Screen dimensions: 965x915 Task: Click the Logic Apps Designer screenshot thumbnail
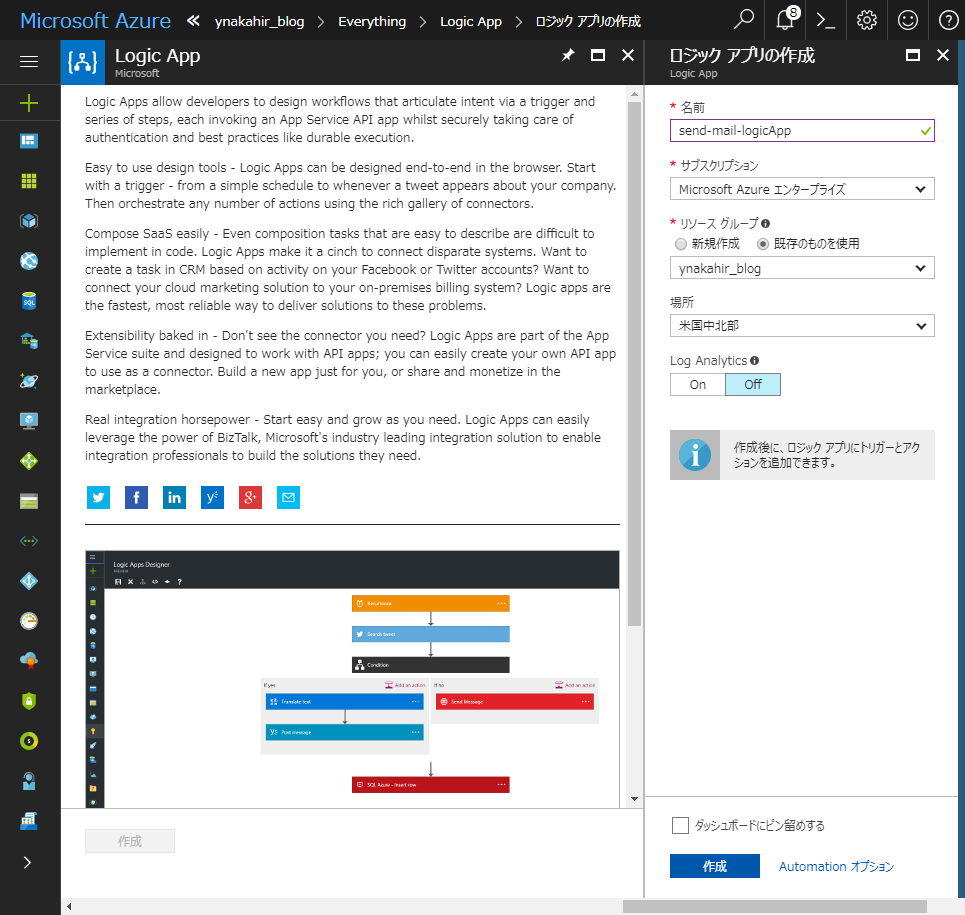(352, 679)
